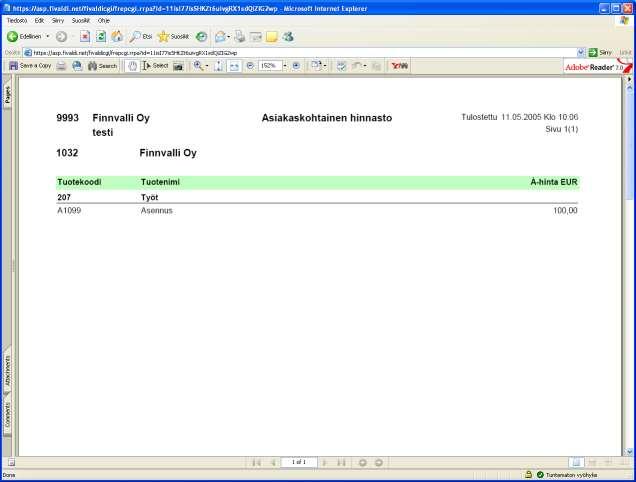Screen dimensions: 636x482
Task: Go to the first page button
Action: 257,462
